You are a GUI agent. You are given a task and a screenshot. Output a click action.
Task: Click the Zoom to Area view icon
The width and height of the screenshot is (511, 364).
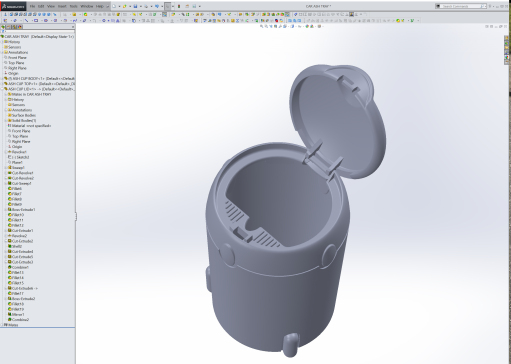pyautogui.click(x=266, y=26)
